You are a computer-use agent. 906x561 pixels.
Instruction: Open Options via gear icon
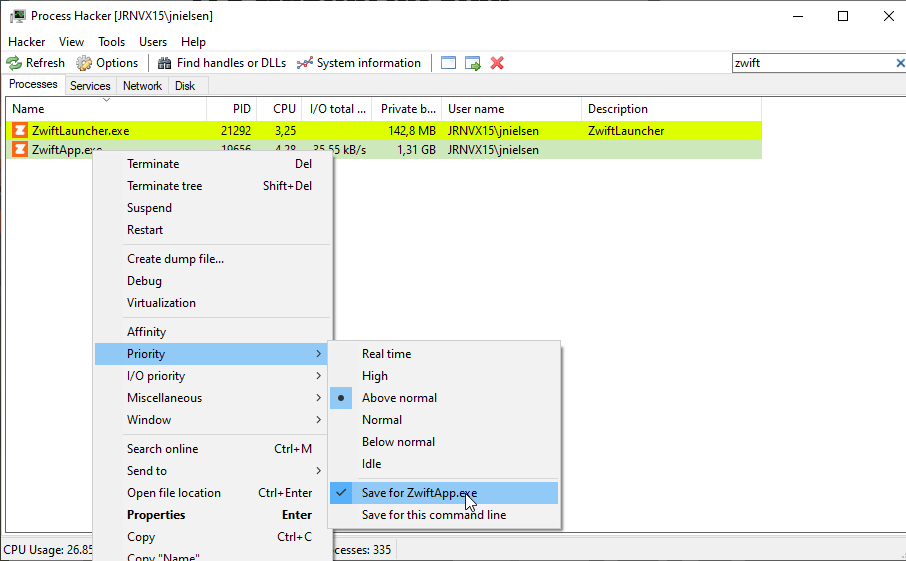(84, 63)
